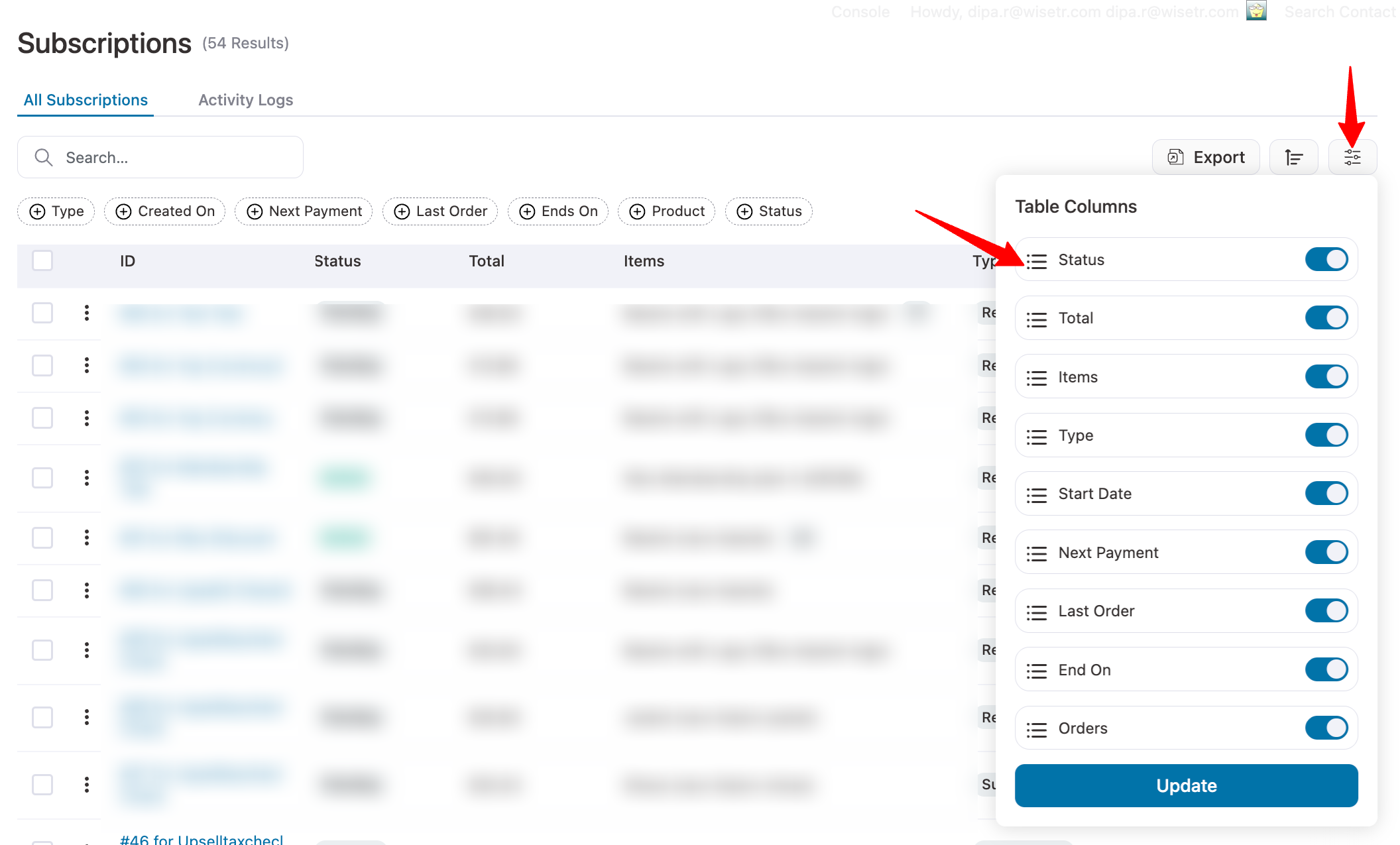Select the All Subscriptions tab
Screen dimensions: 1400x845
(85, 99)
